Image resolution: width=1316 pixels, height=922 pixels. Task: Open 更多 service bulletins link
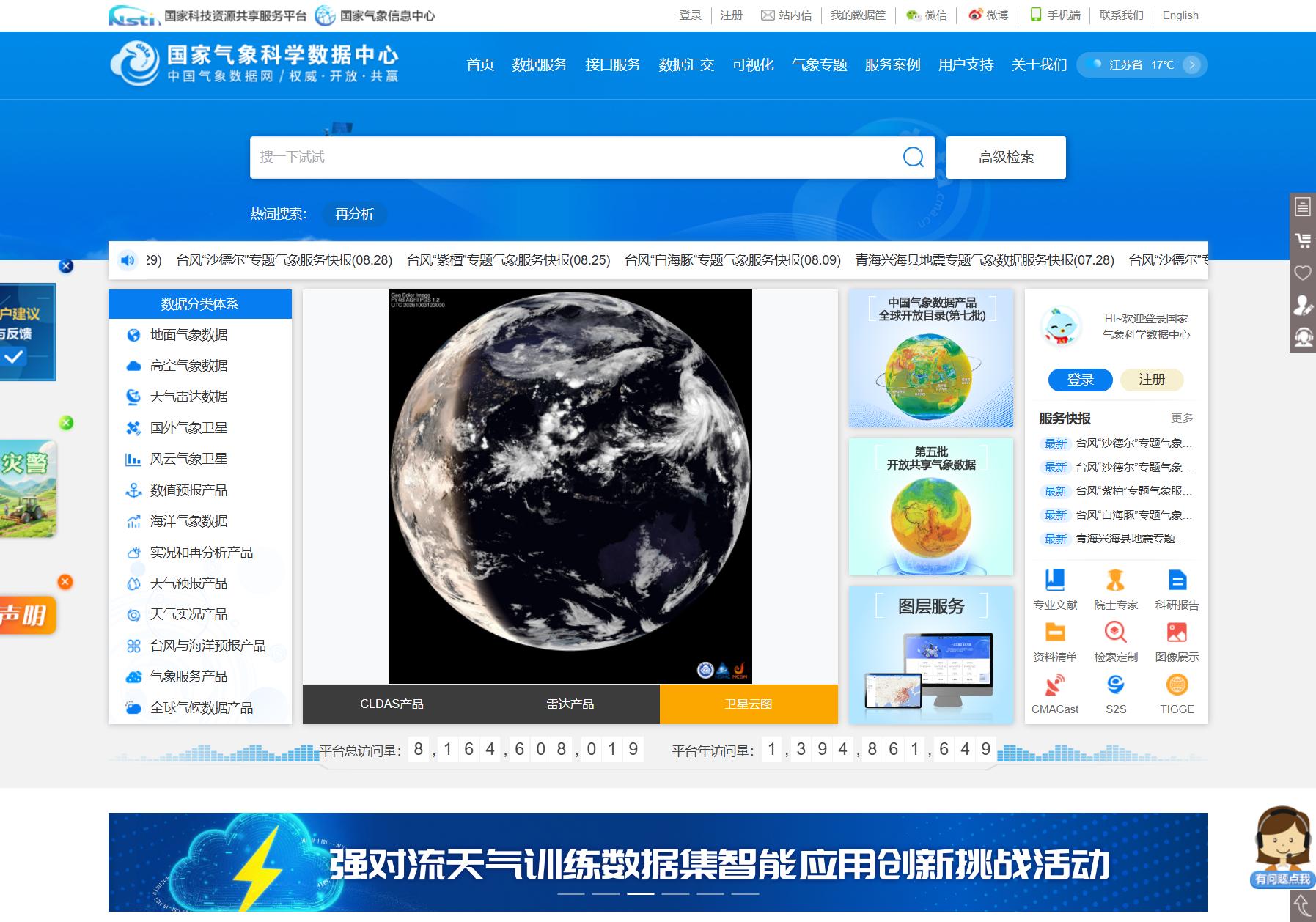[1182, 418]
